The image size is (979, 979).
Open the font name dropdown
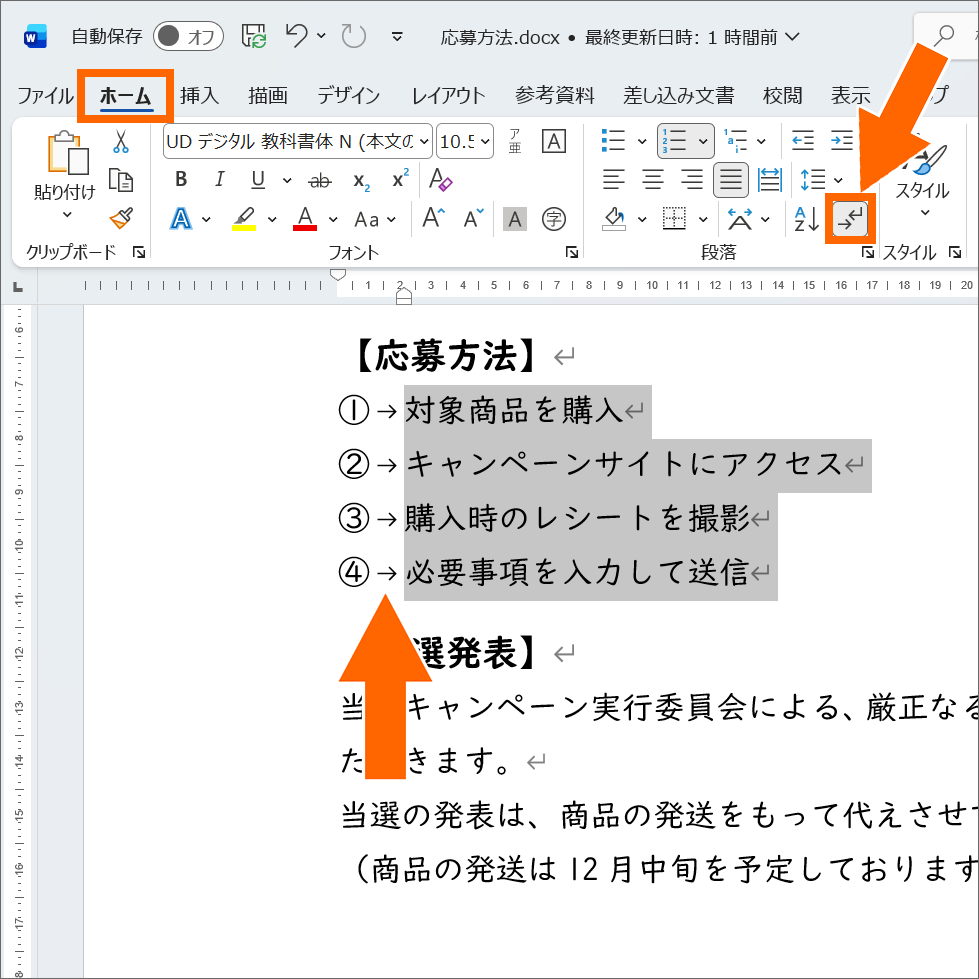tap(424, 141)
